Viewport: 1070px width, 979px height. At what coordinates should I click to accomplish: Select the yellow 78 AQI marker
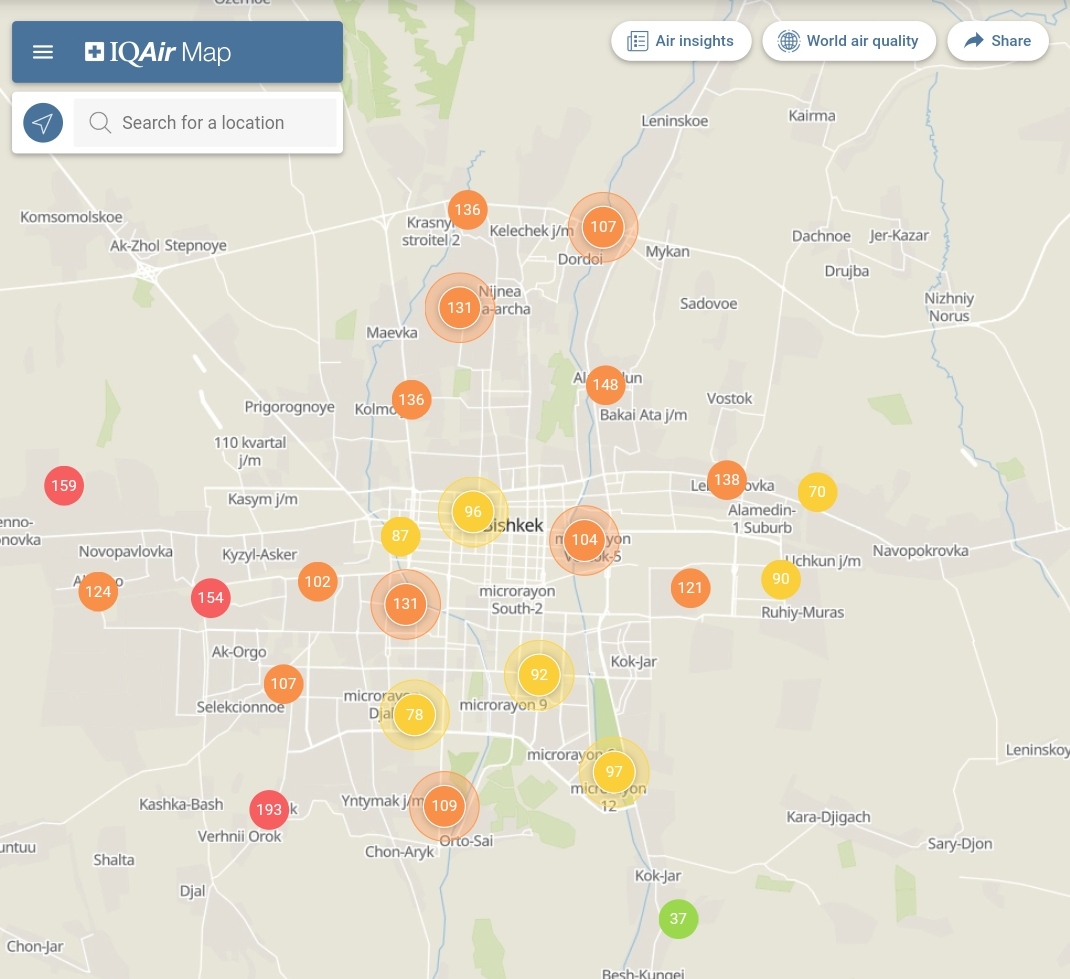pos(414,715)
